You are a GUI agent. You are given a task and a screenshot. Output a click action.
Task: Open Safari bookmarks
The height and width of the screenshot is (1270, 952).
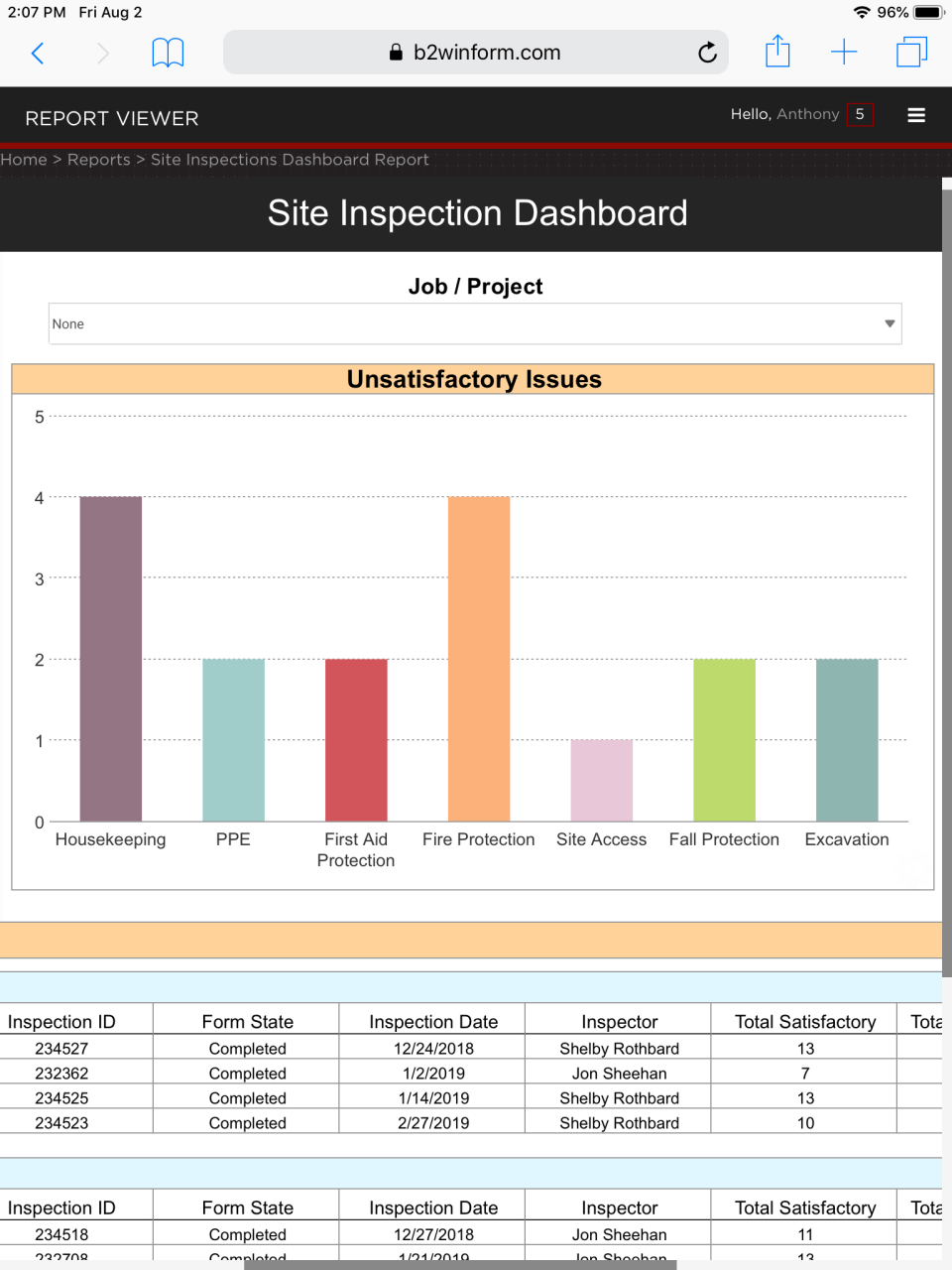point(168,52)
